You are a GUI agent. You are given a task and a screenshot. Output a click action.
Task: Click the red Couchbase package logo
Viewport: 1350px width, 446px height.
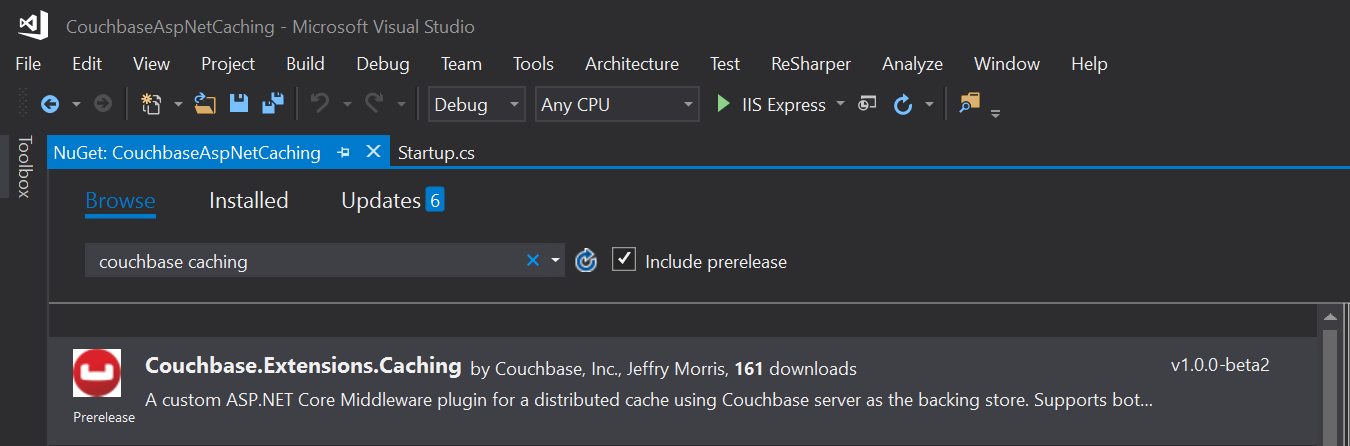tap(97, 373)
